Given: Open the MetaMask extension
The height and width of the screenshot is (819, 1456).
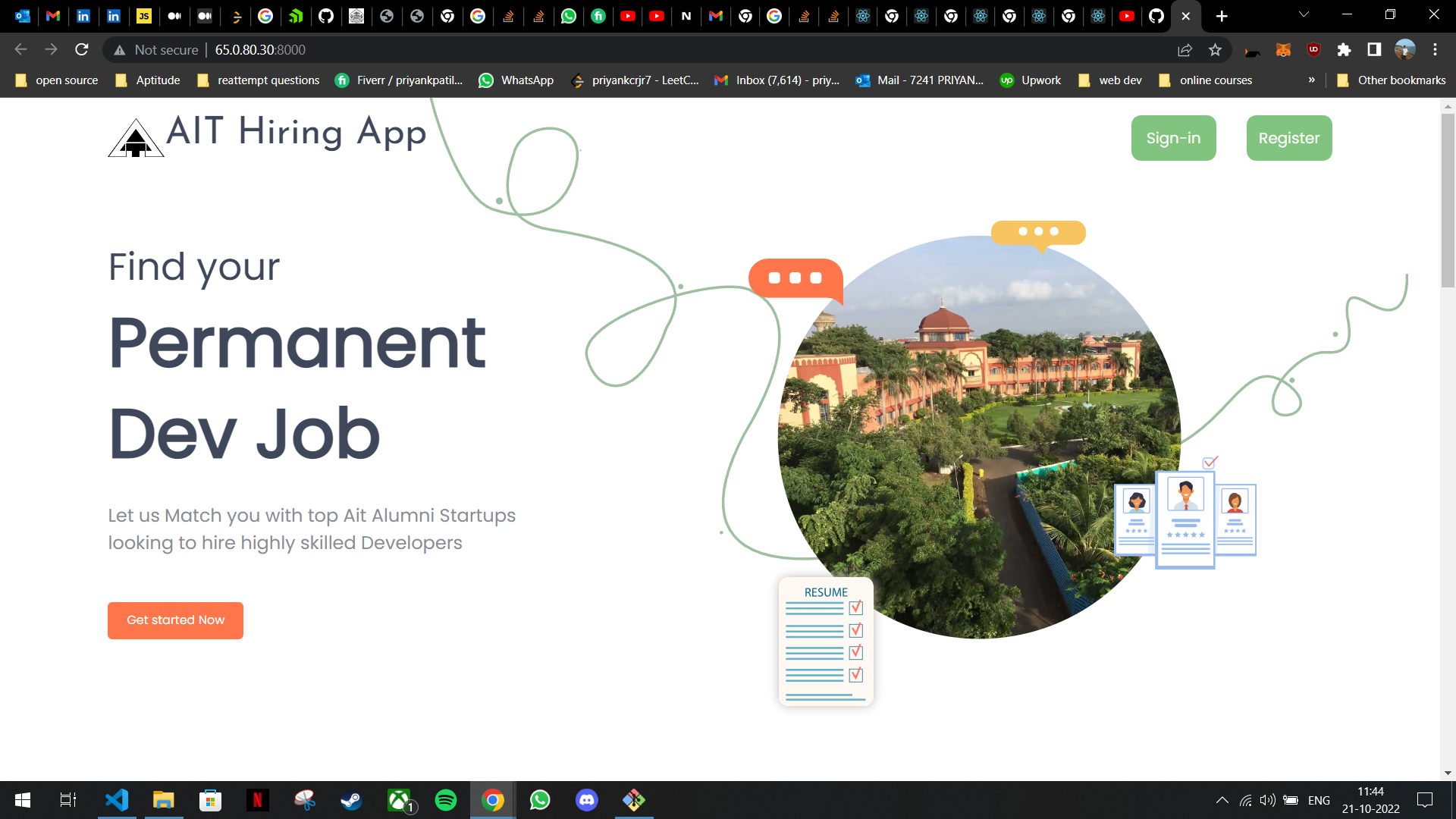Looking at the screenshot, I should click(x=1284, y=50).
